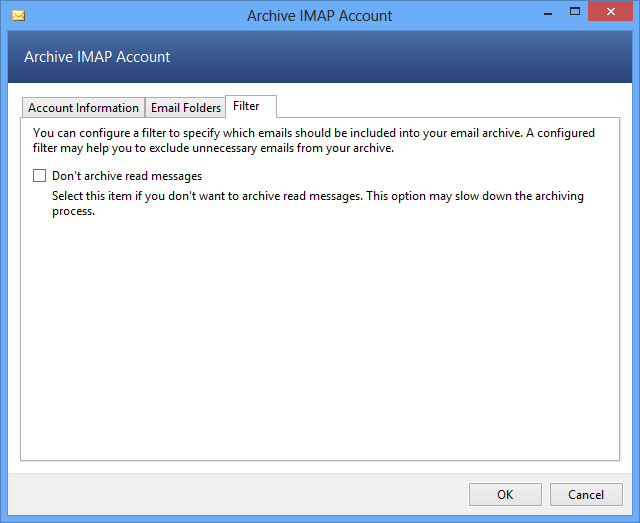
Task: Switch to the Account Information tab
Action: 83,108
